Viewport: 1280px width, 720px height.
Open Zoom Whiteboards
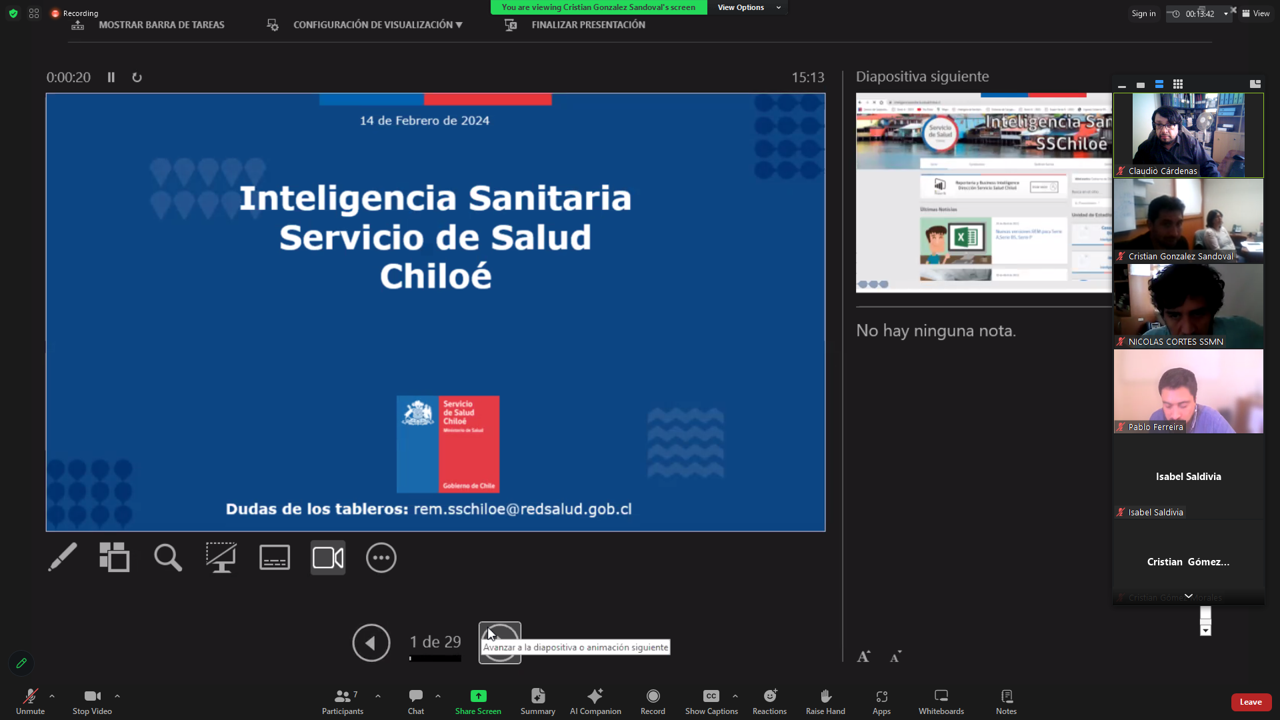[x=941, y=701]
